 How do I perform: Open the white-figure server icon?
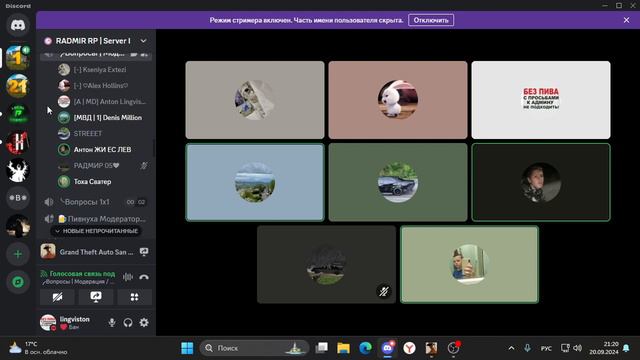(x=18, y=171)
